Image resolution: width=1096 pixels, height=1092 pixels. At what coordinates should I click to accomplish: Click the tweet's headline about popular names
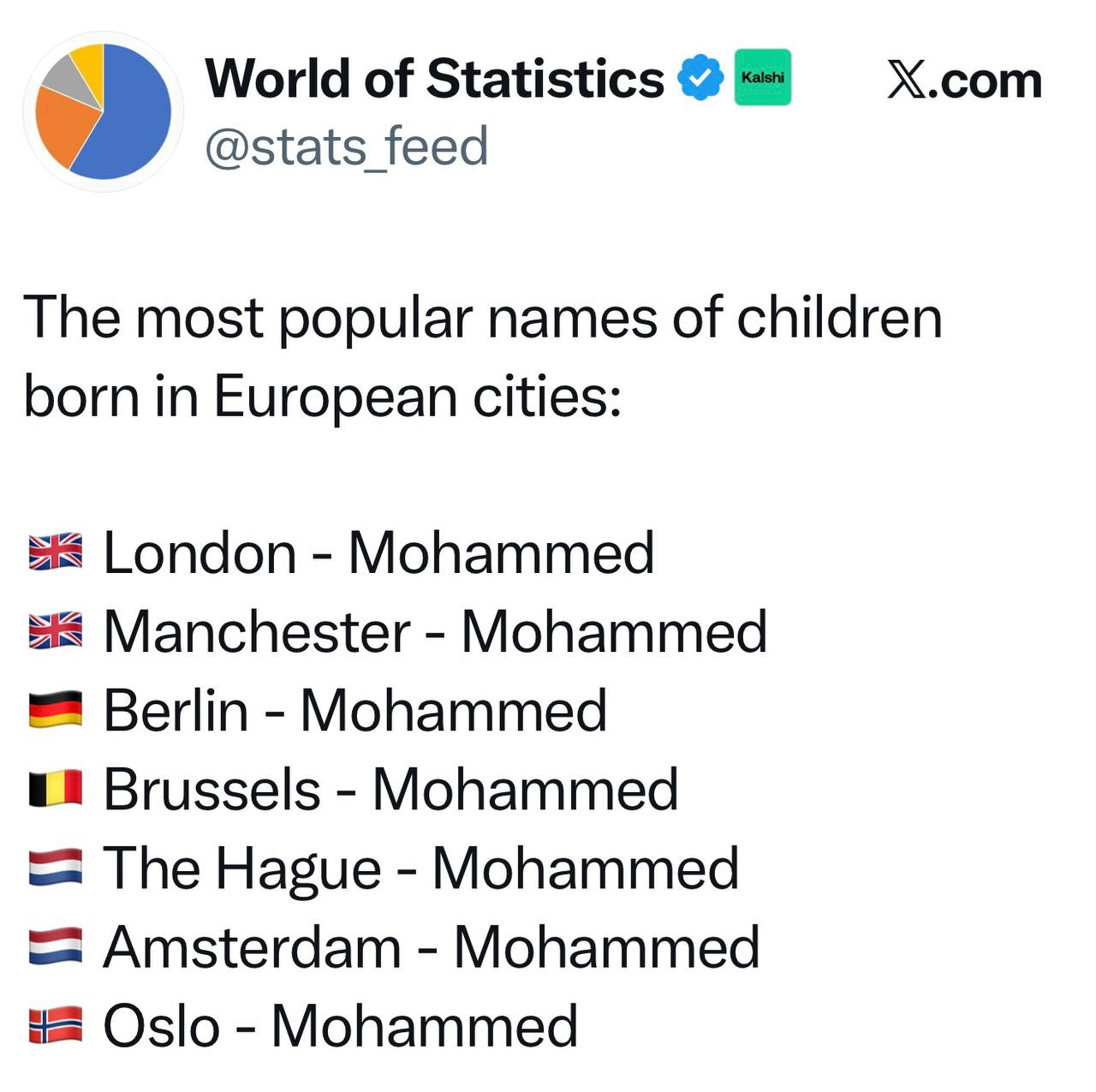coord(483,357)
